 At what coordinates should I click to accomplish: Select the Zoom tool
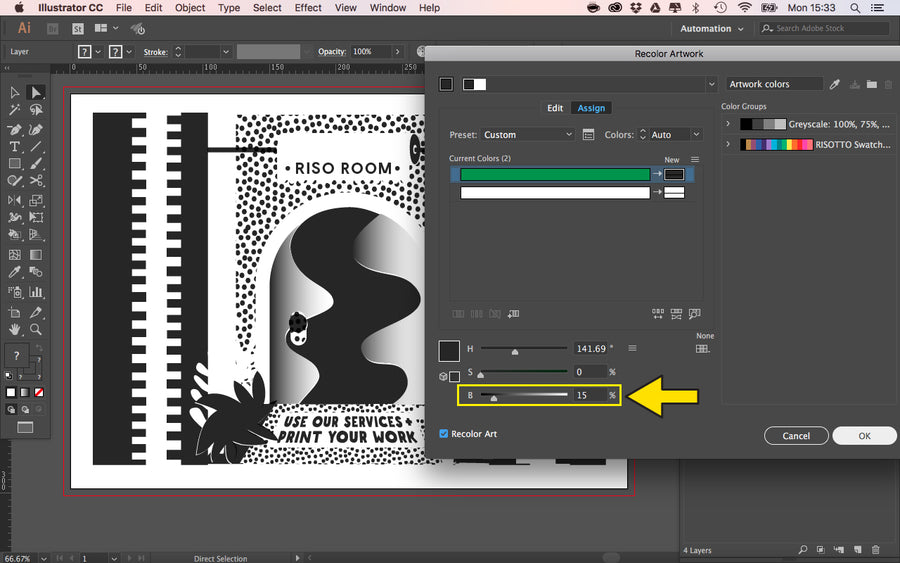click(36, 329)
